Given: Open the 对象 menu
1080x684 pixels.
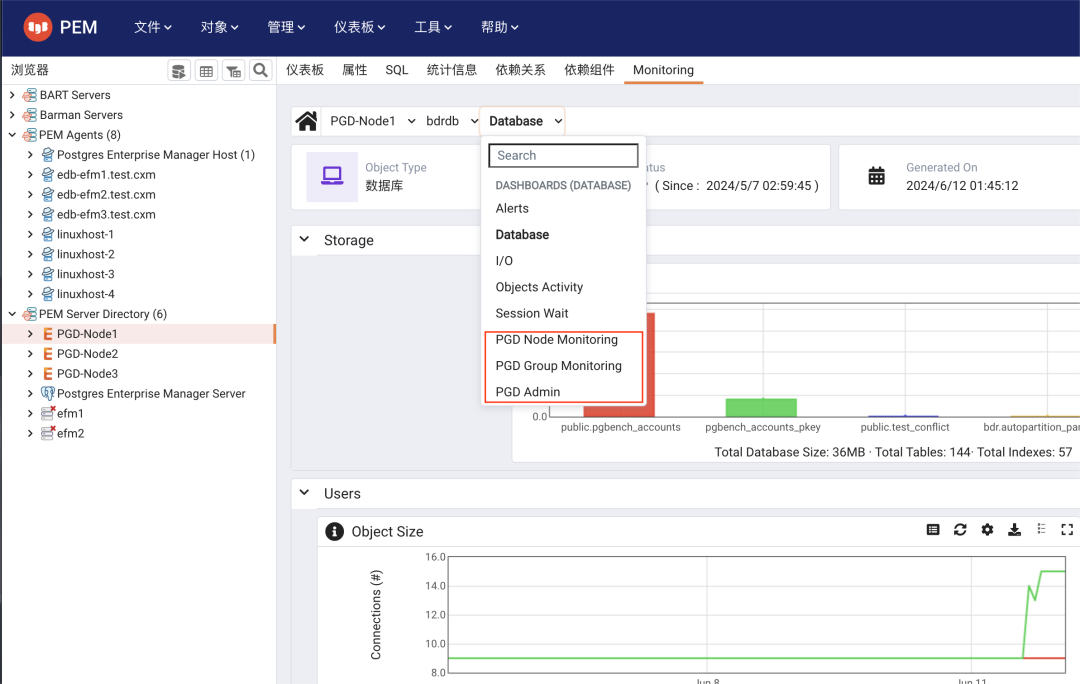Looking at the screenshot, I should 219,27.
